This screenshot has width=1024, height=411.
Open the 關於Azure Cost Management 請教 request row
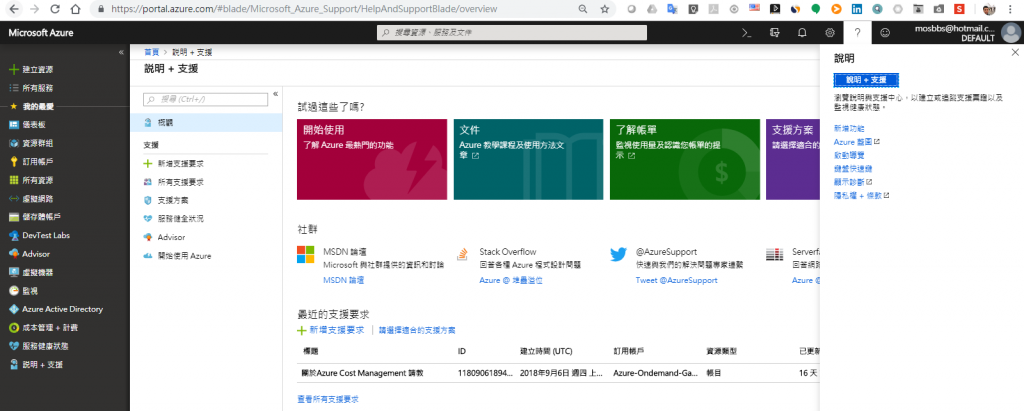pyautogui.click(x=558, y=373)
